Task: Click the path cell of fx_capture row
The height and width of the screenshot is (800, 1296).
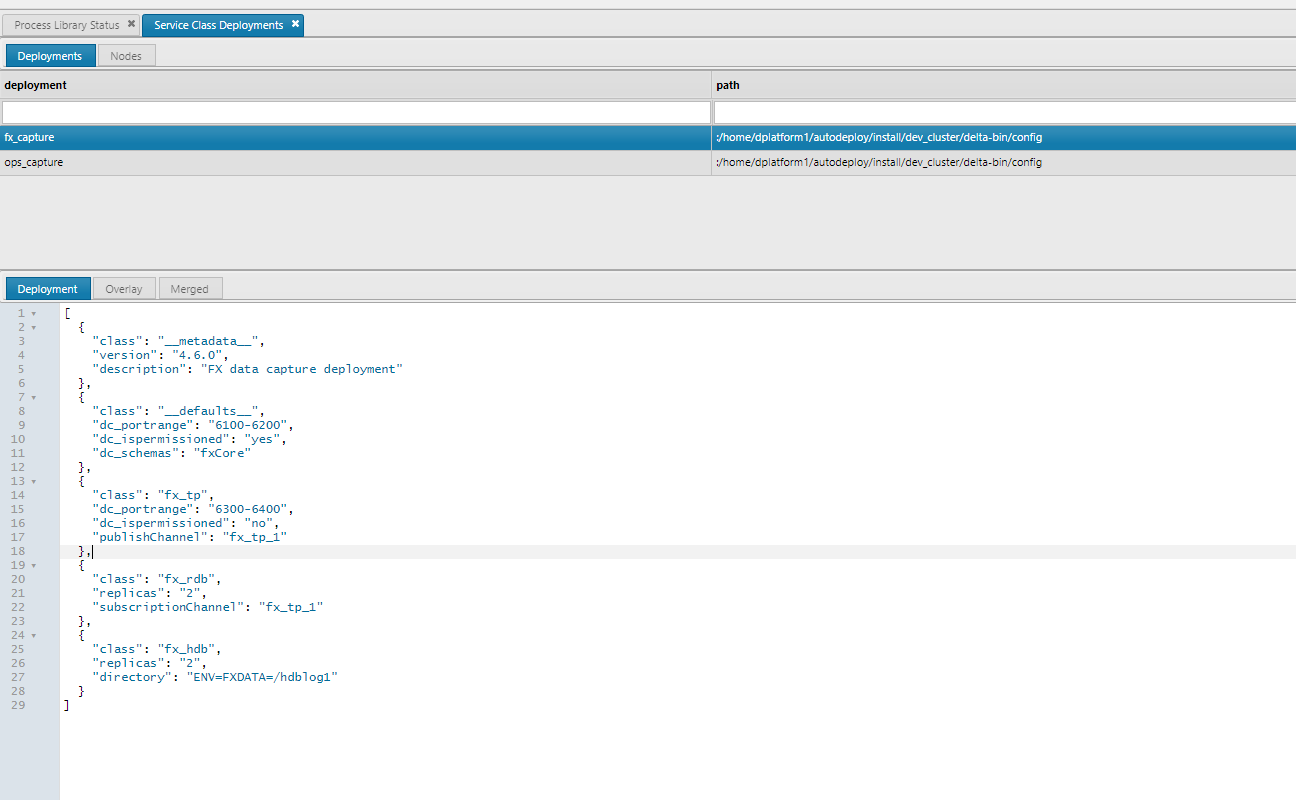Action: [x=1004, y=137]
